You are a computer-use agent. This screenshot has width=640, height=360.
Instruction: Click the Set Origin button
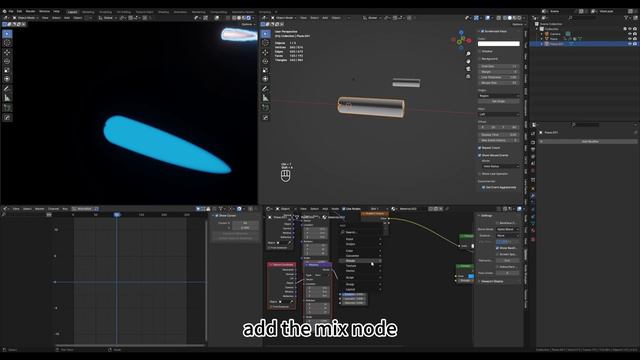pos(499,101)
